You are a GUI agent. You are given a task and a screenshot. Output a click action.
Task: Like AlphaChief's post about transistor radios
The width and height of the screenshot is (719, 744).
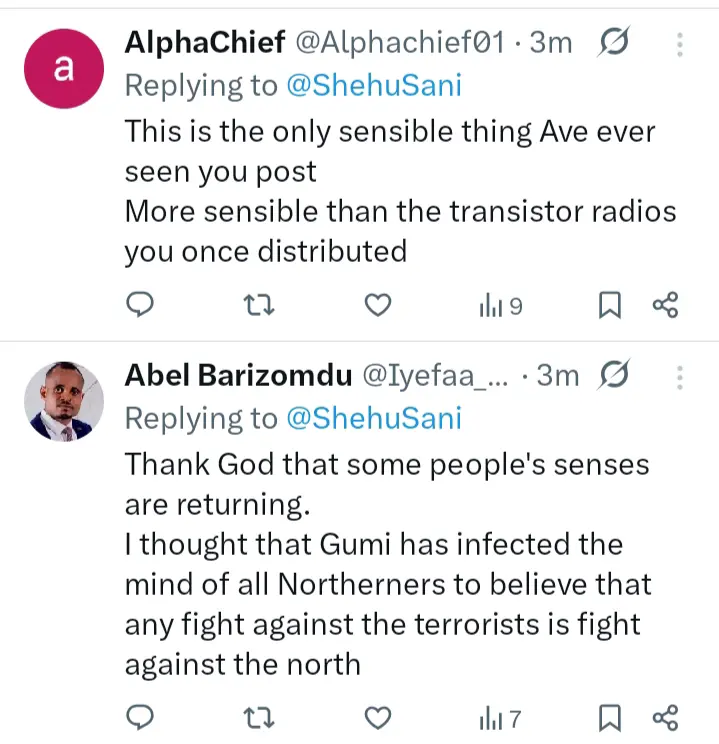click(x=377, y=305)
